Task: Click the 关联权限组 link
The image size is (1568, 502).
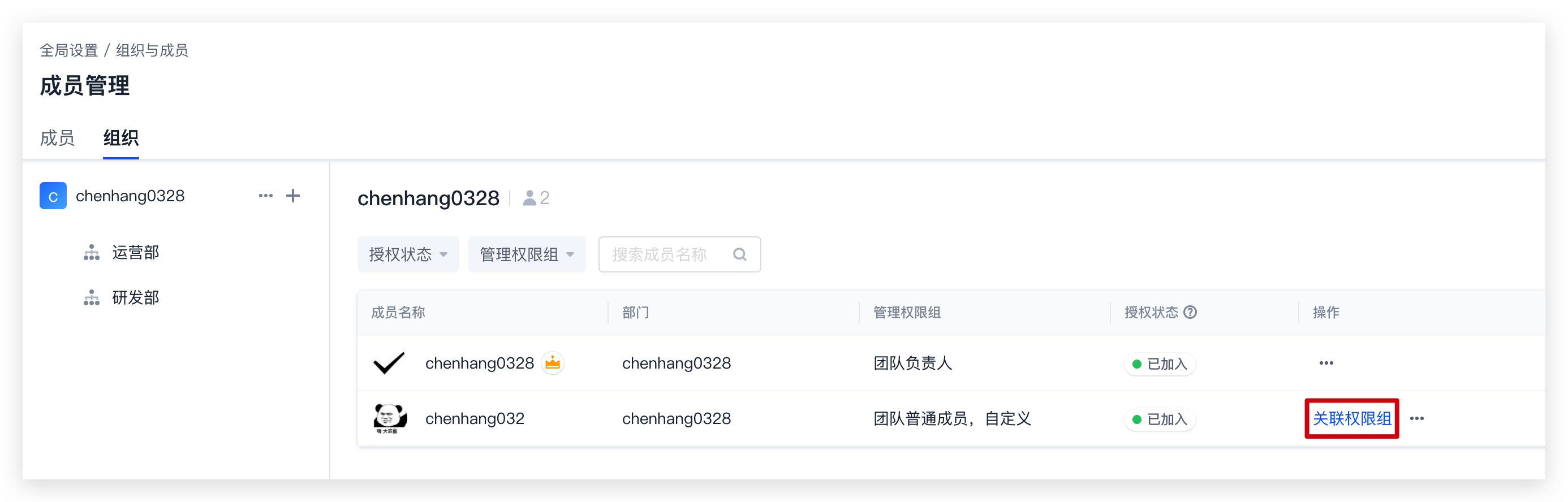Action: (1351, 418)
